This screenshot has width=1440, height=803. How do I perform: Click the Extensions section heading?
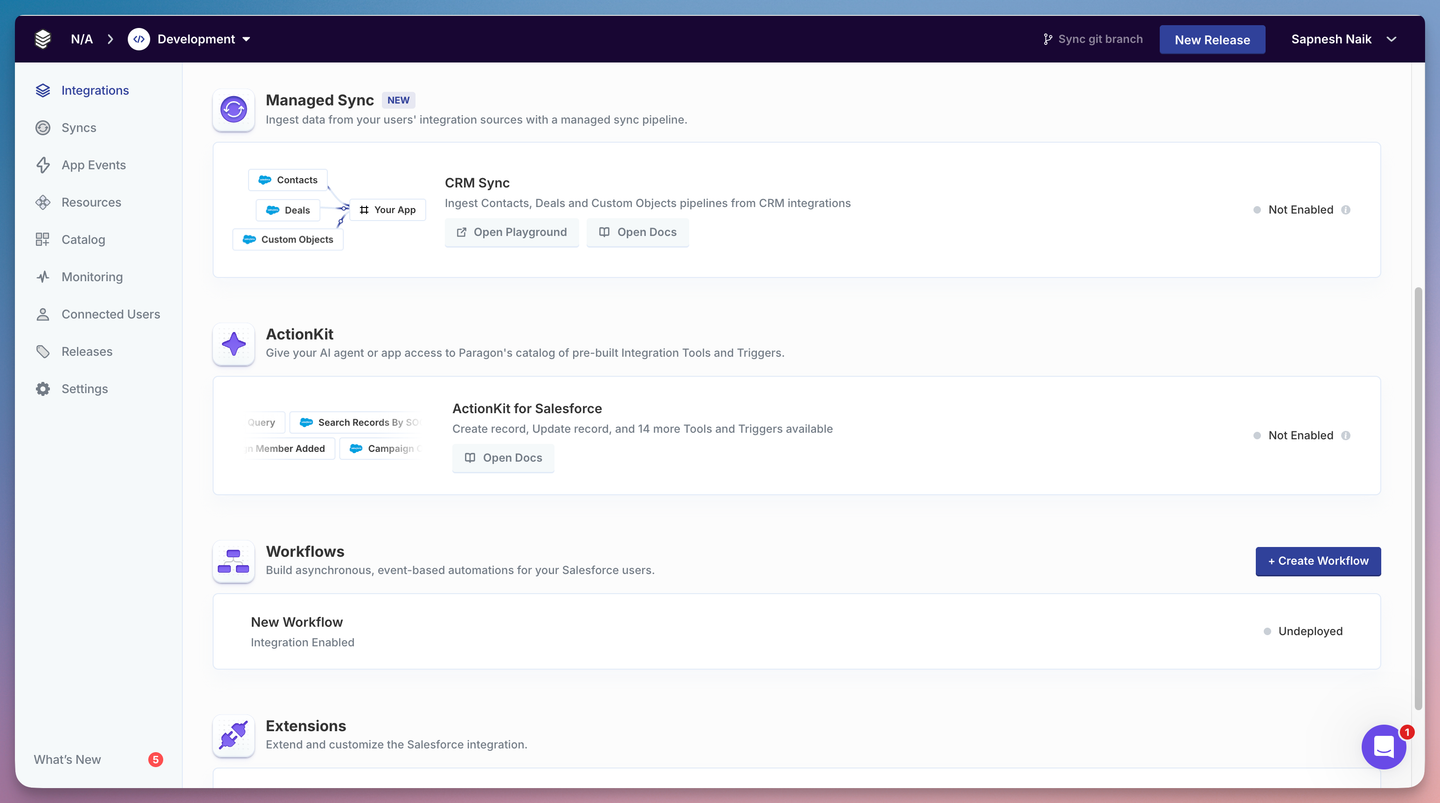click(306, 726)
